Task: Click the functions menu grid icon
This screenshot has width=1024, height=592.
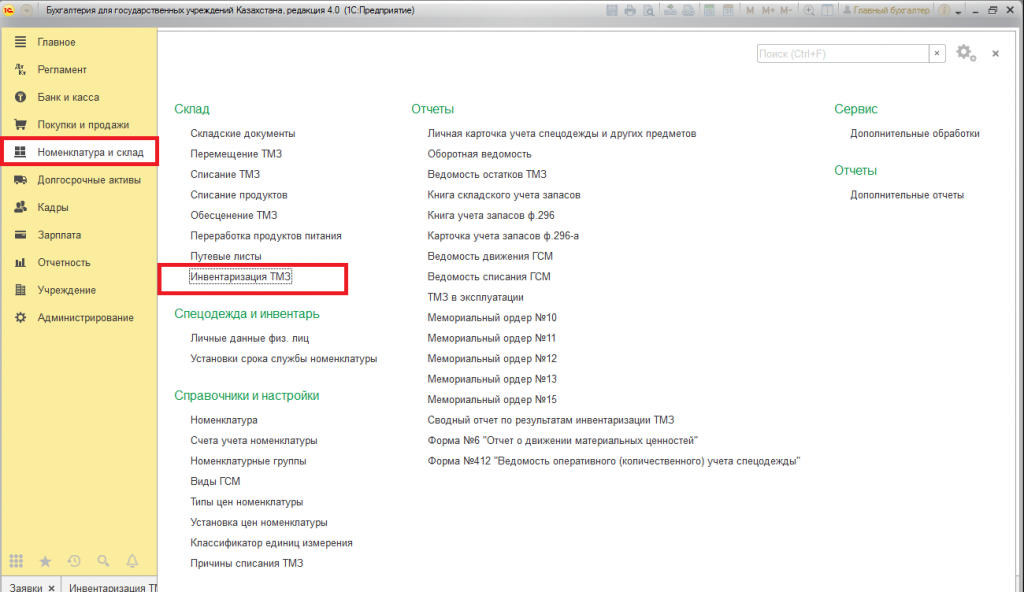Action: click(x=16, y=561)
